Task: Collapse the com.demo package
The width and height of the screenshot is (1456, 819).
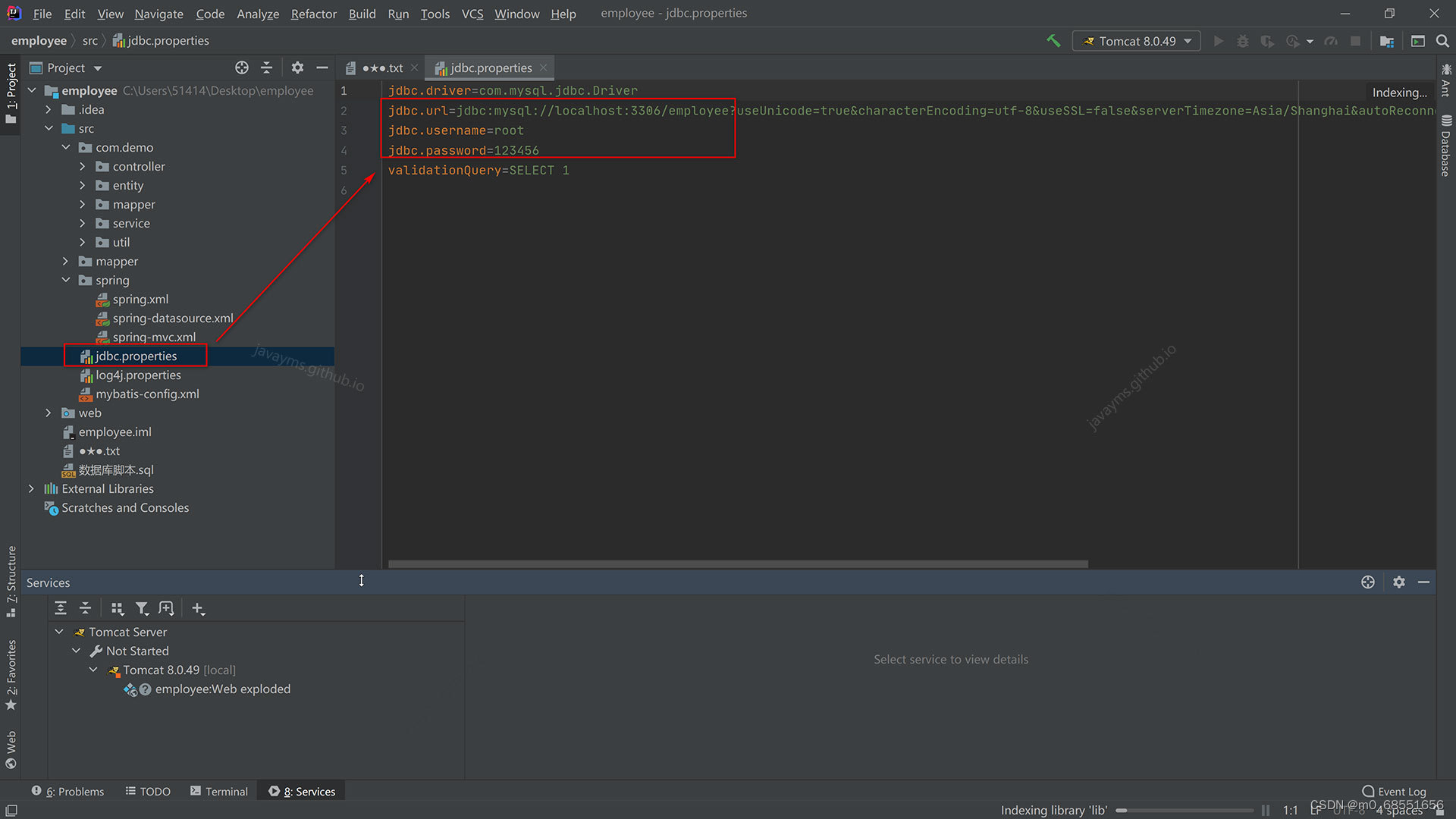Action: click(x=66, y=147)
